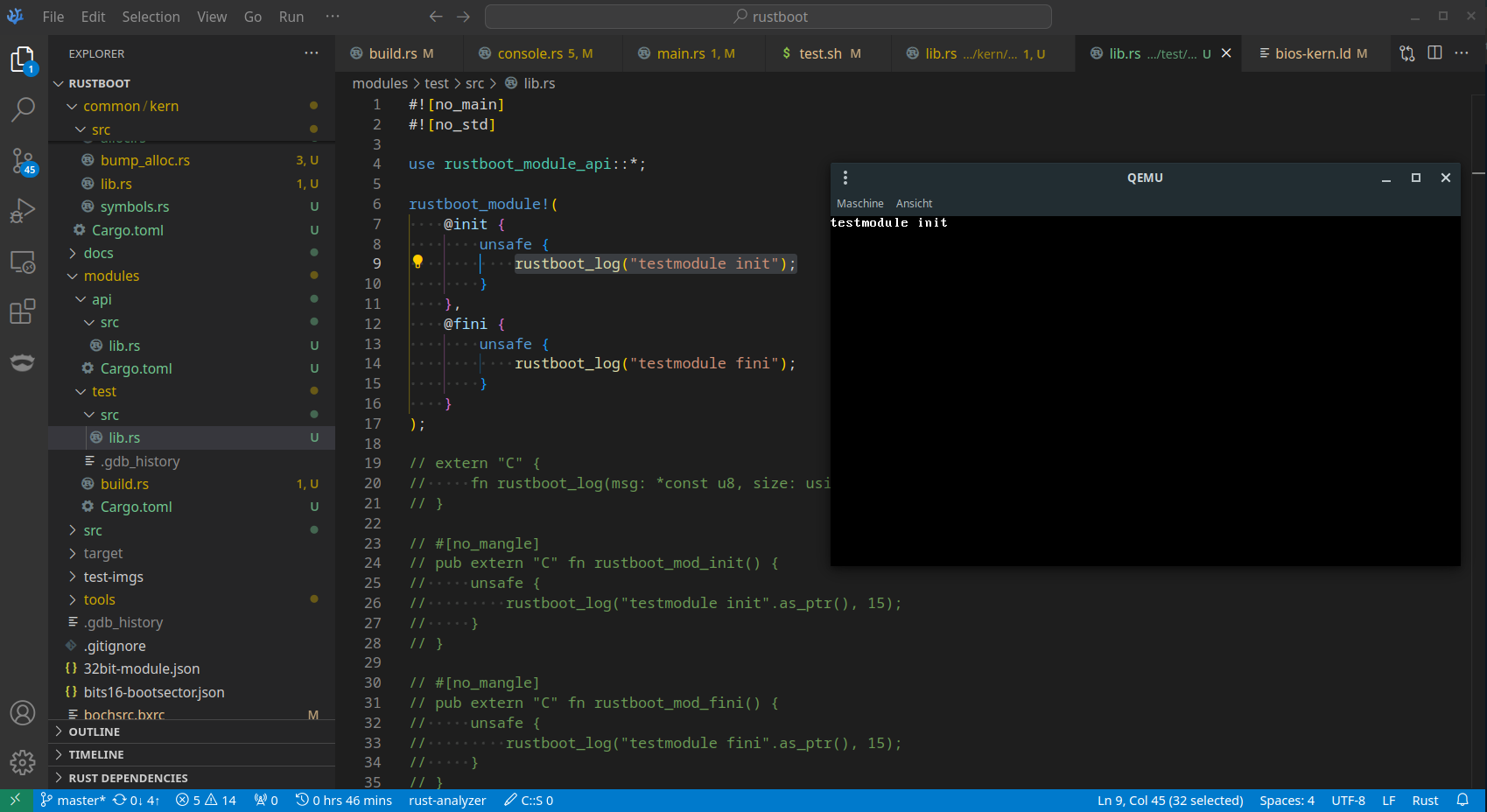This screenshot has width=1487, height=812.
Task: Open Run and Debug view
Action: 23,211
